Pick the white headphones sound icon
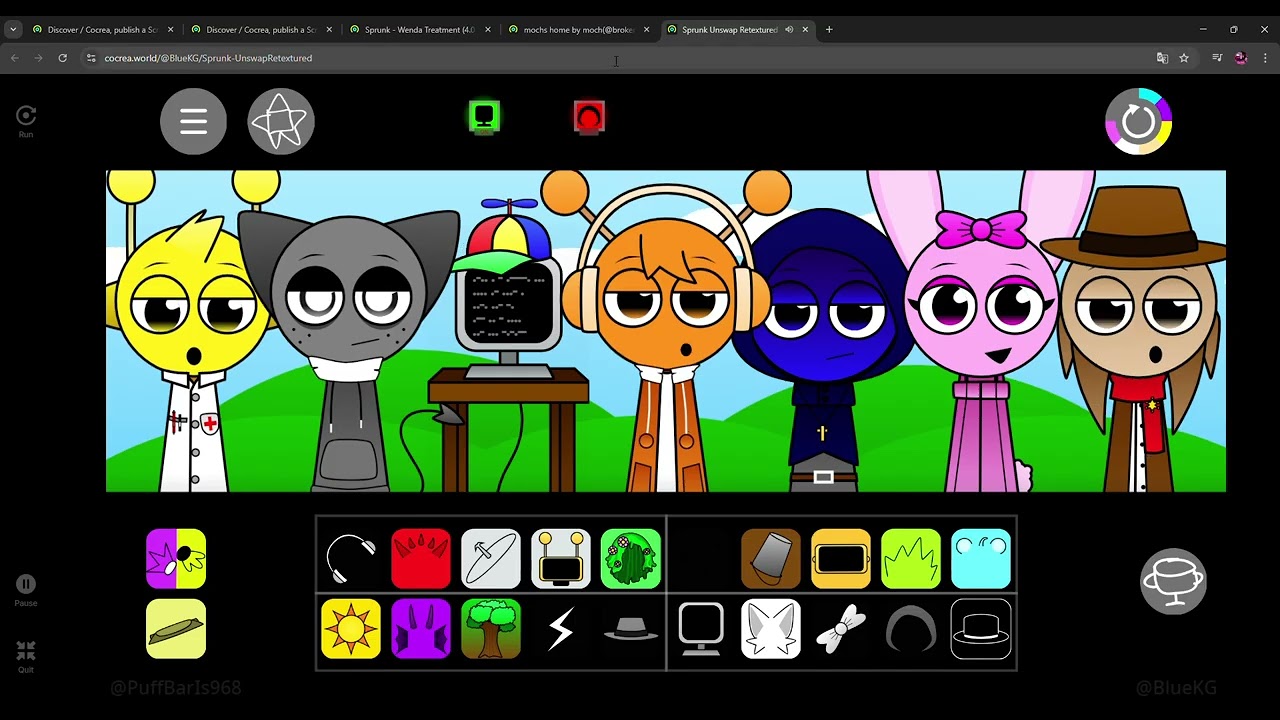The width and height of the screenshot is (1280, 720). coord(351,558)
